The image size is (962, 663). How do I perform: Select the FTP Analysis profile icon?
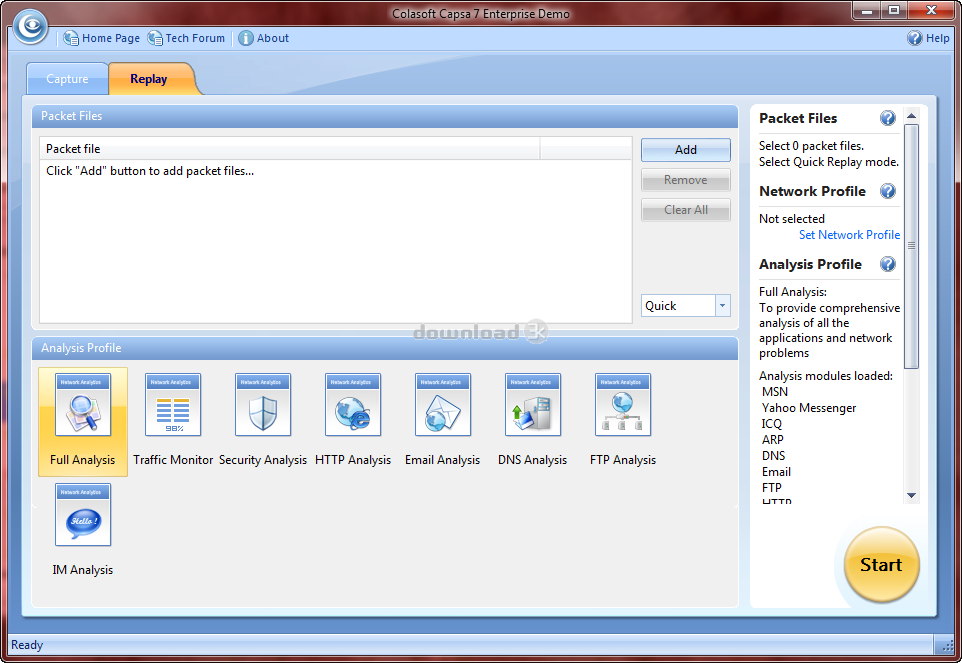(623, 405)
